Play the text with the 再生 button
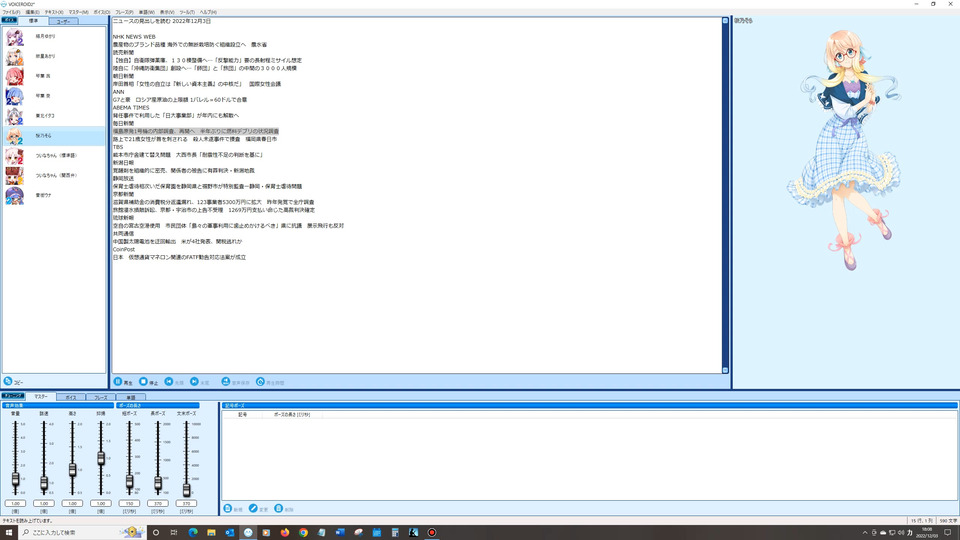Viewport: 960px width, 540px height. click(x=123, y=382)
